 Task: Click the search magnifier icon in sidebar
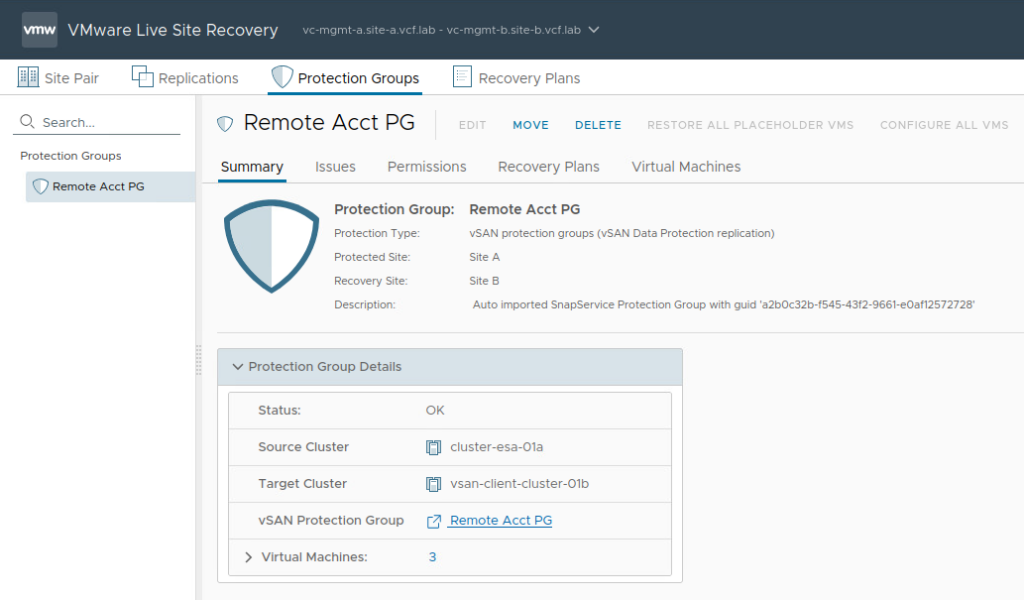[x=27, y=122]
